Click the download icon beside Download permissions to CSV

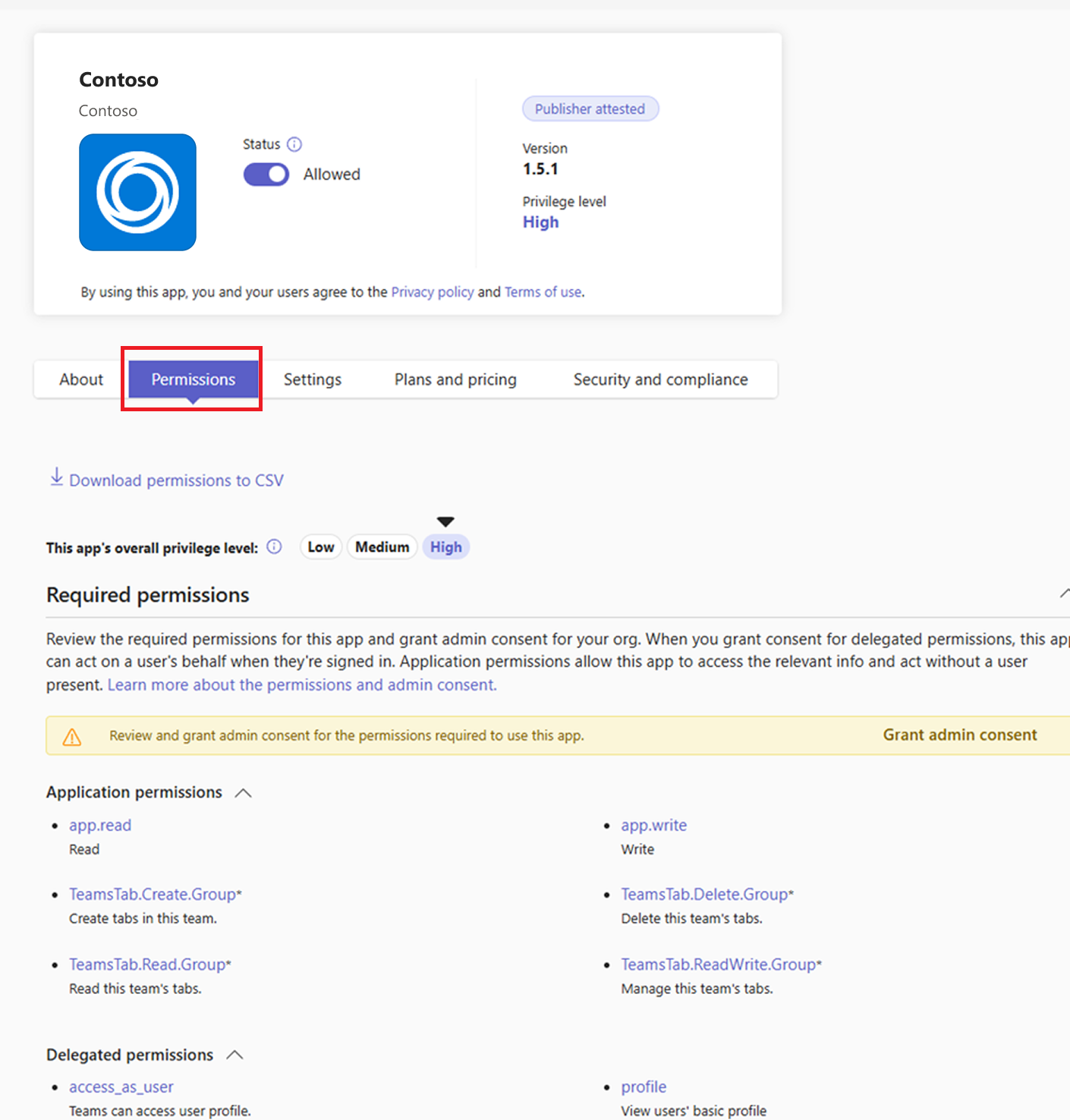(x=57, y=477)
